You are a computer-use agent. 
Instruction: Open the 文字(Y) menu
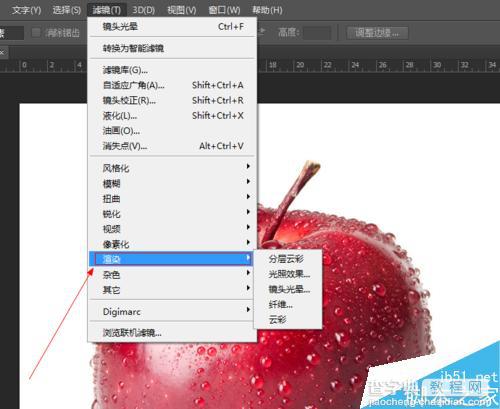click(26, 10)
